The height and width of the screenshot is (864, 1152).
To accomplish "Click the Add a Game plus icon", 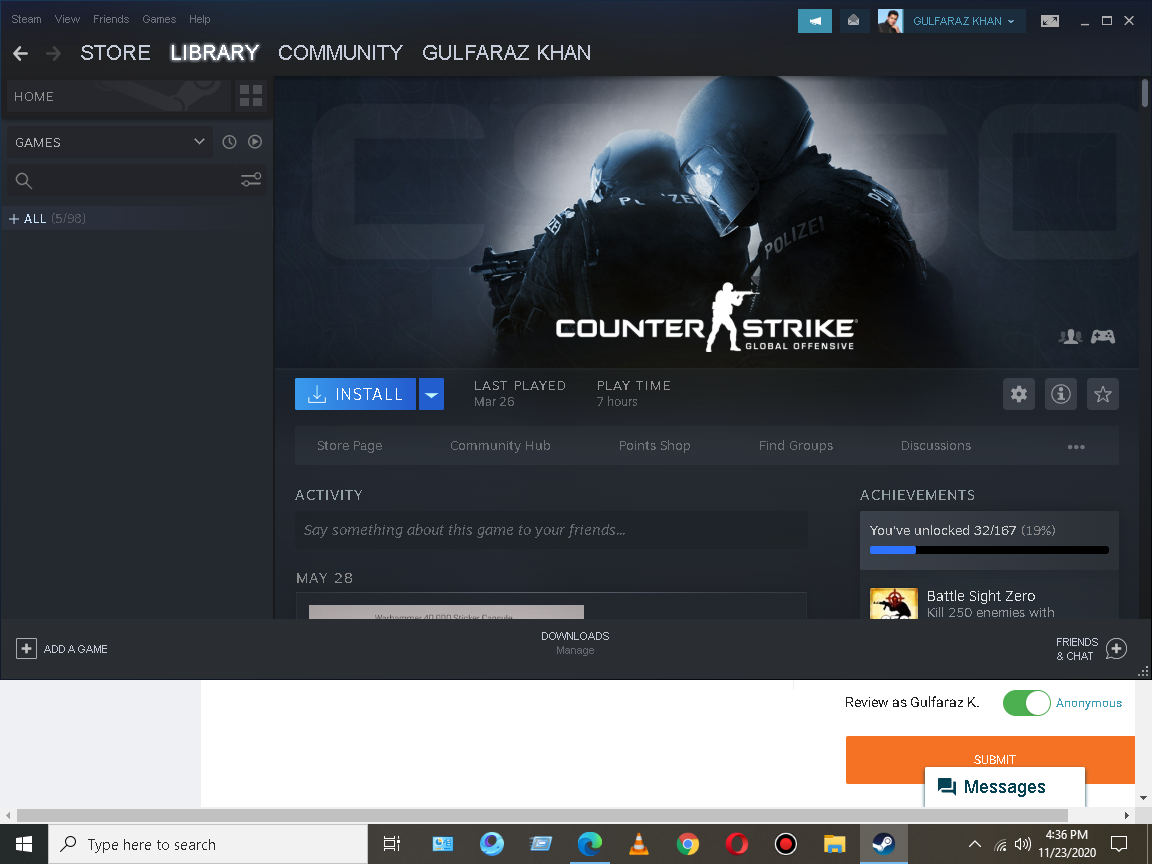I will pyautogui.click(x=26, y=649).
